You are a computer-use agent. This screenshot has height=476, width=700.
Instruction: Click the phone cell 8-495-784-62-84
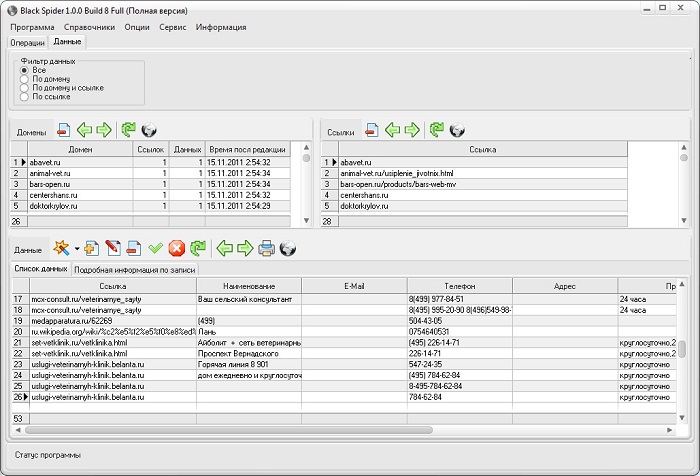(x=459, y=386)
